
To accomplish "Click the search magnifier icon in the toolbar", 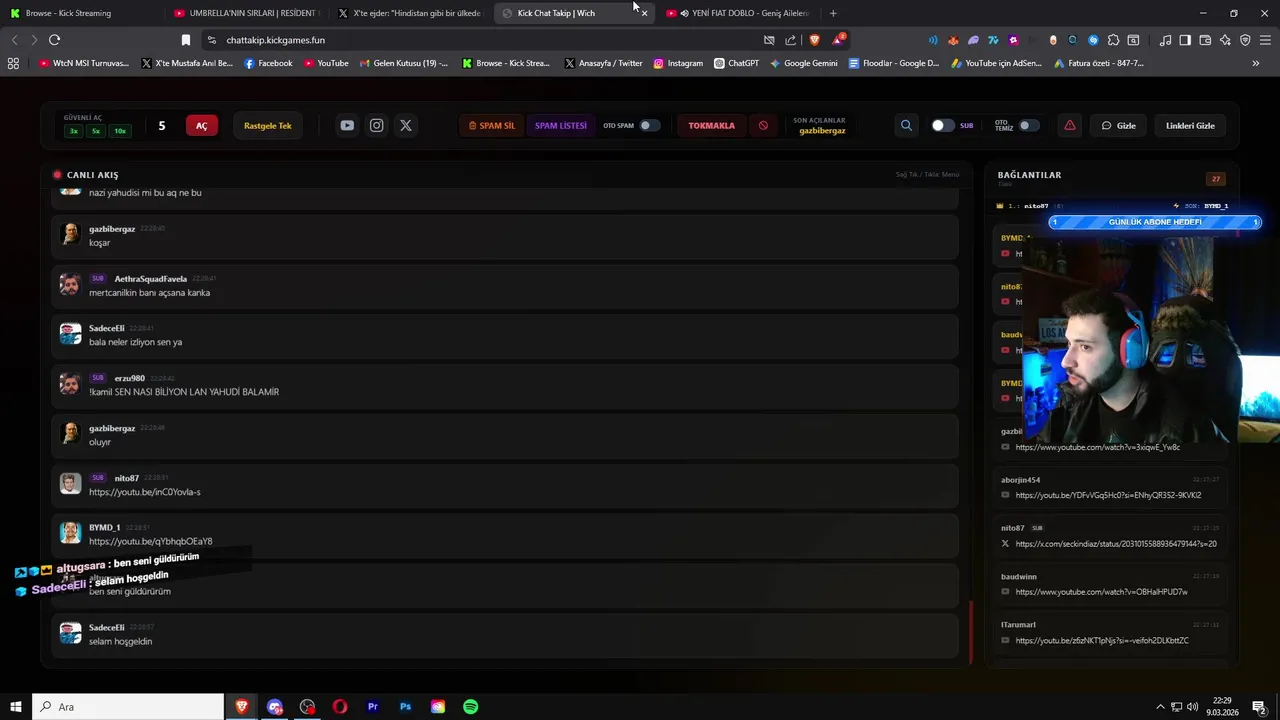I will point(906,125).
